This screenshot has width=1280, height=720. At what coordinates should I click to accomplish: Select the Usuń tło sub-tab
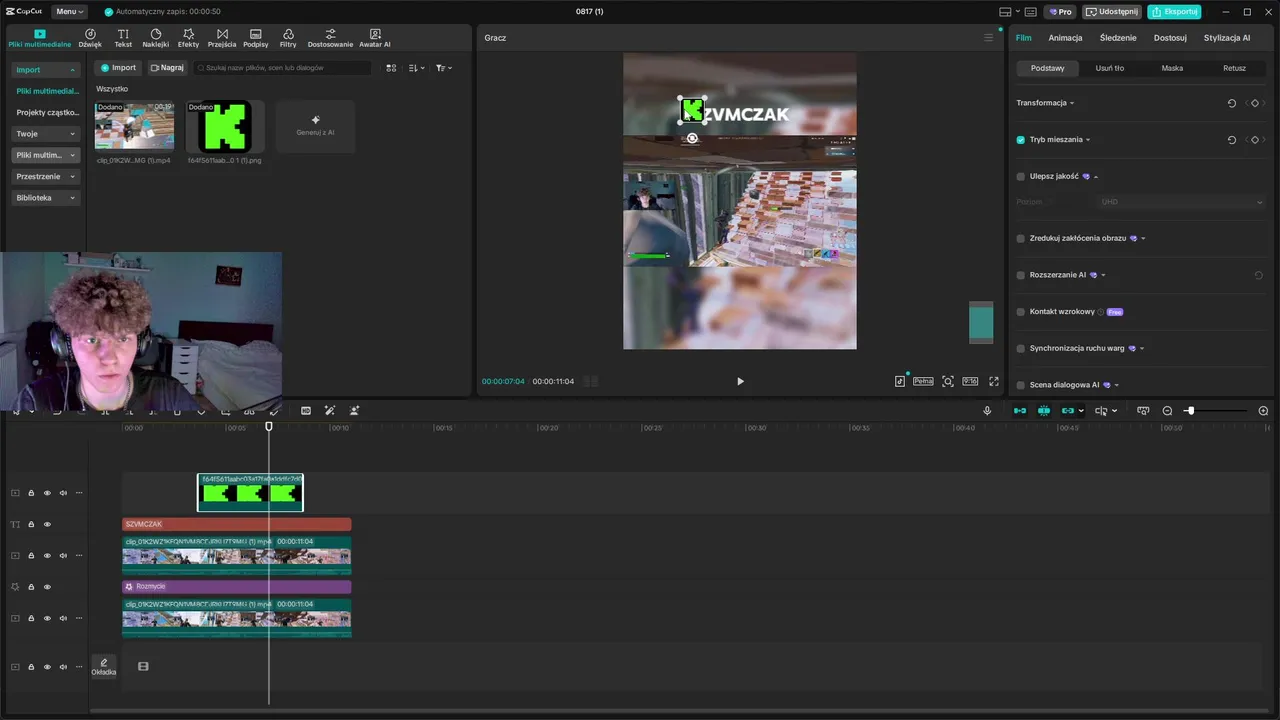1109,68
